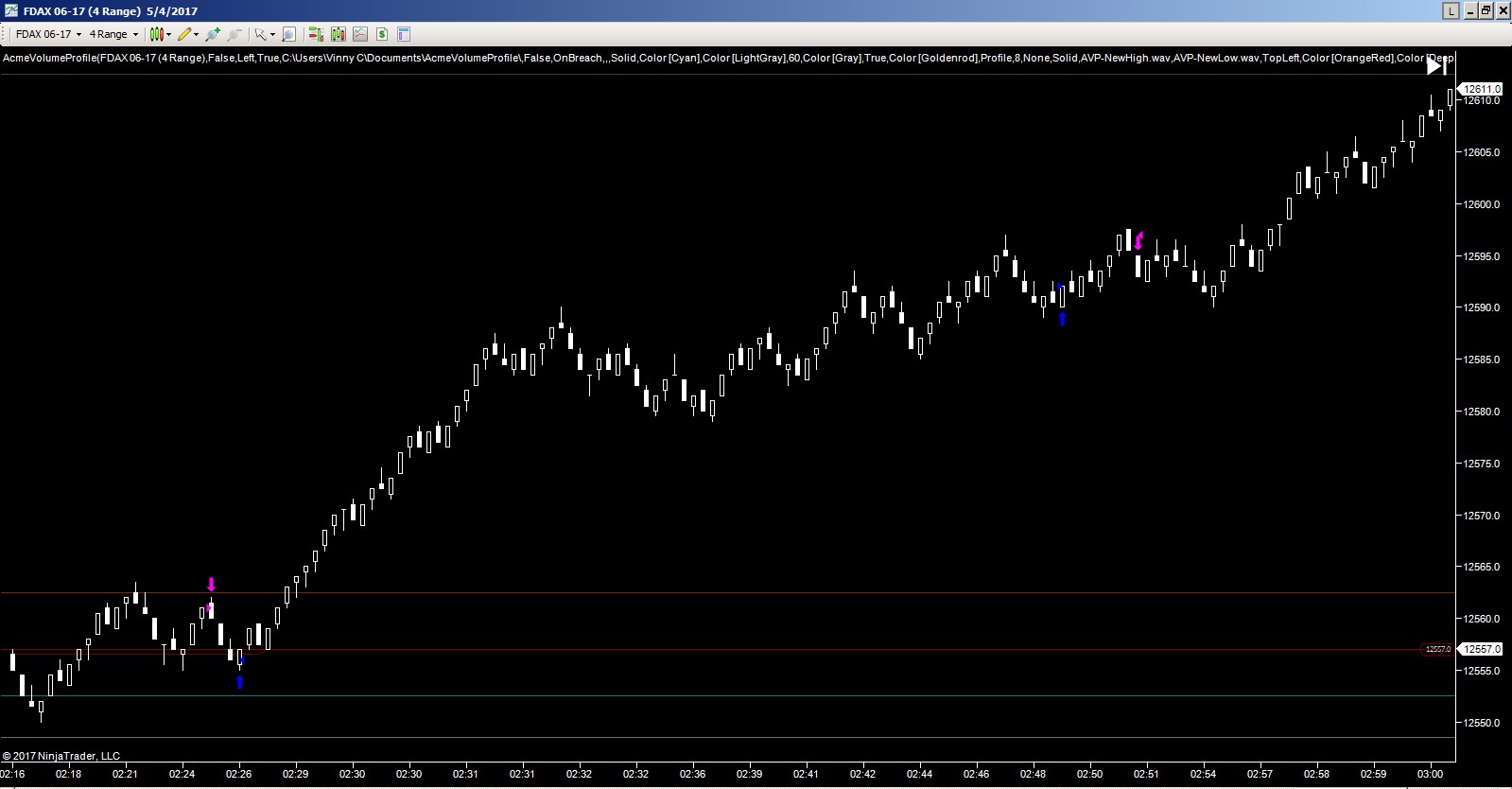Click the 12611.0 current price marker
This screenshot has height=789, width=1512.
click(1482, 89)
